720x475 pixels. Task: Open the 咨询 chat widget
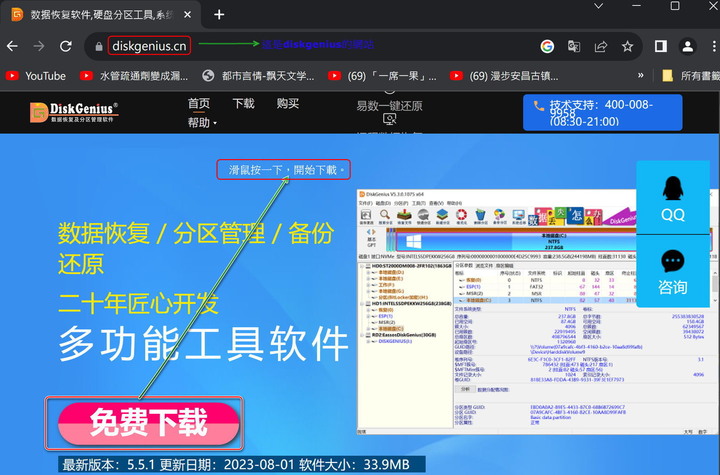coord(673,272)
